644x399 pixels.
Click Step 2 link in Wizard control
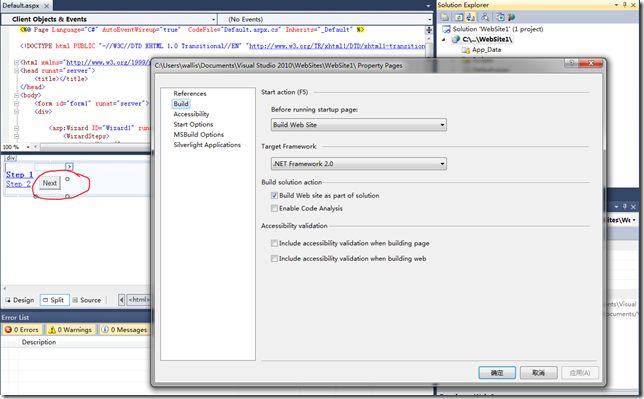pyautogui.click(x=18, y=184)
